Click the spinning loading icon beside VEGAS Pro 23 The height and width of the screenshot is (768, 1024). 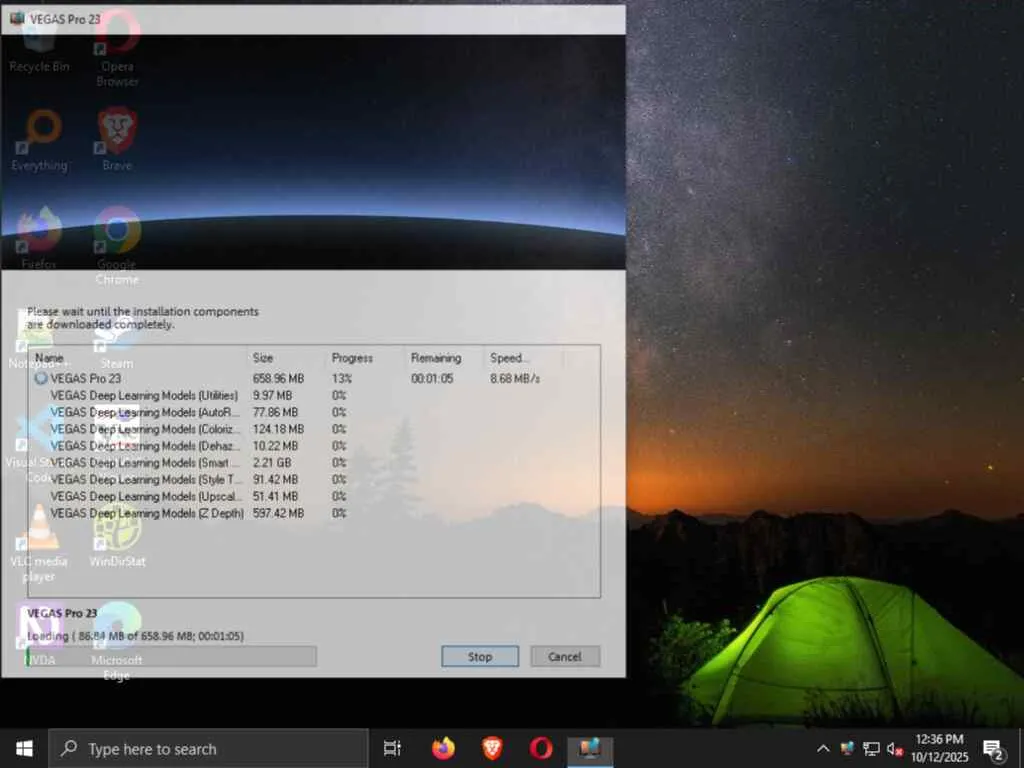click(41, 378)
